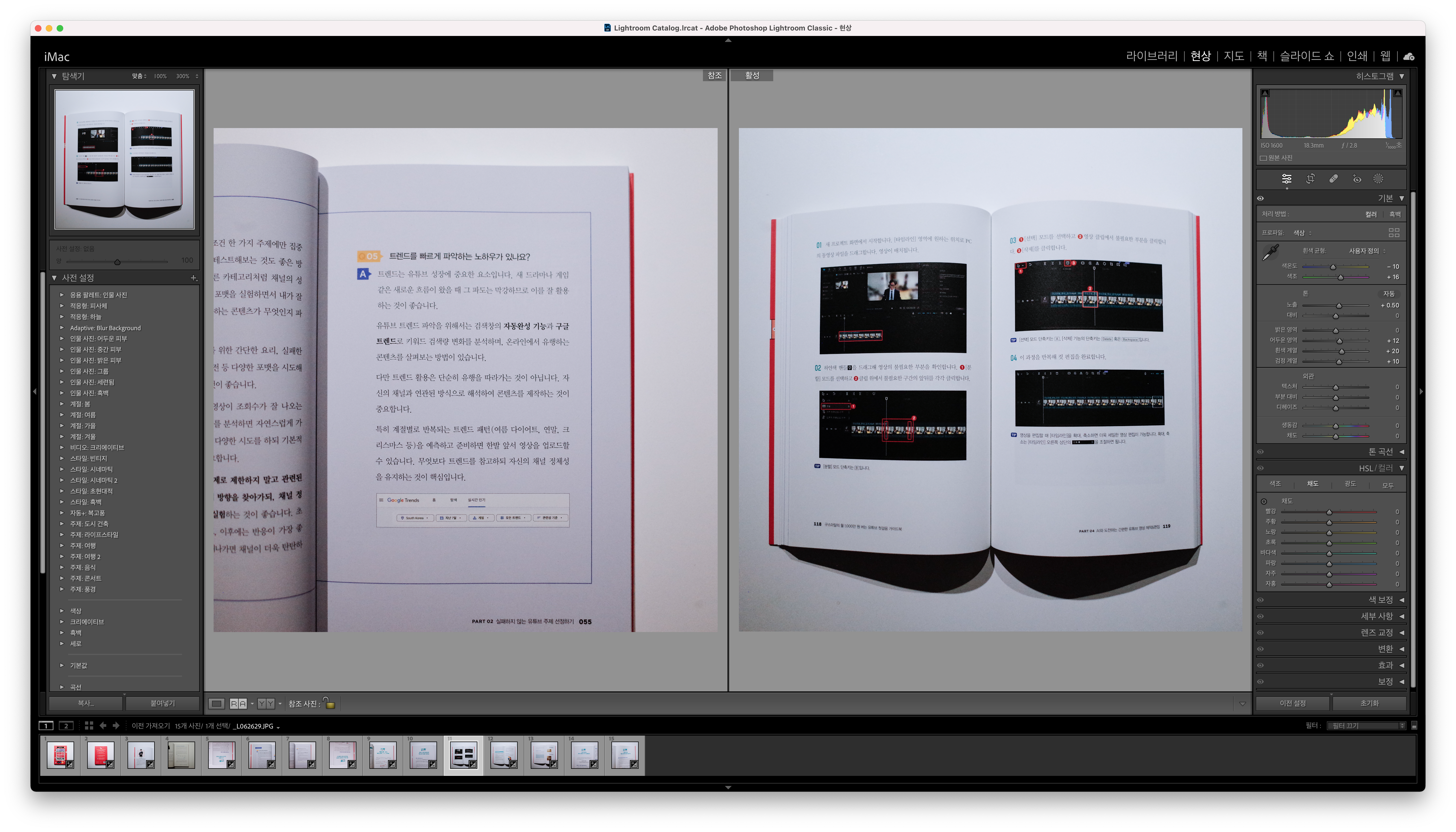1456x832 pixels.
Task: Click the 붙여넣기 button
Action: tap(162, 703)
